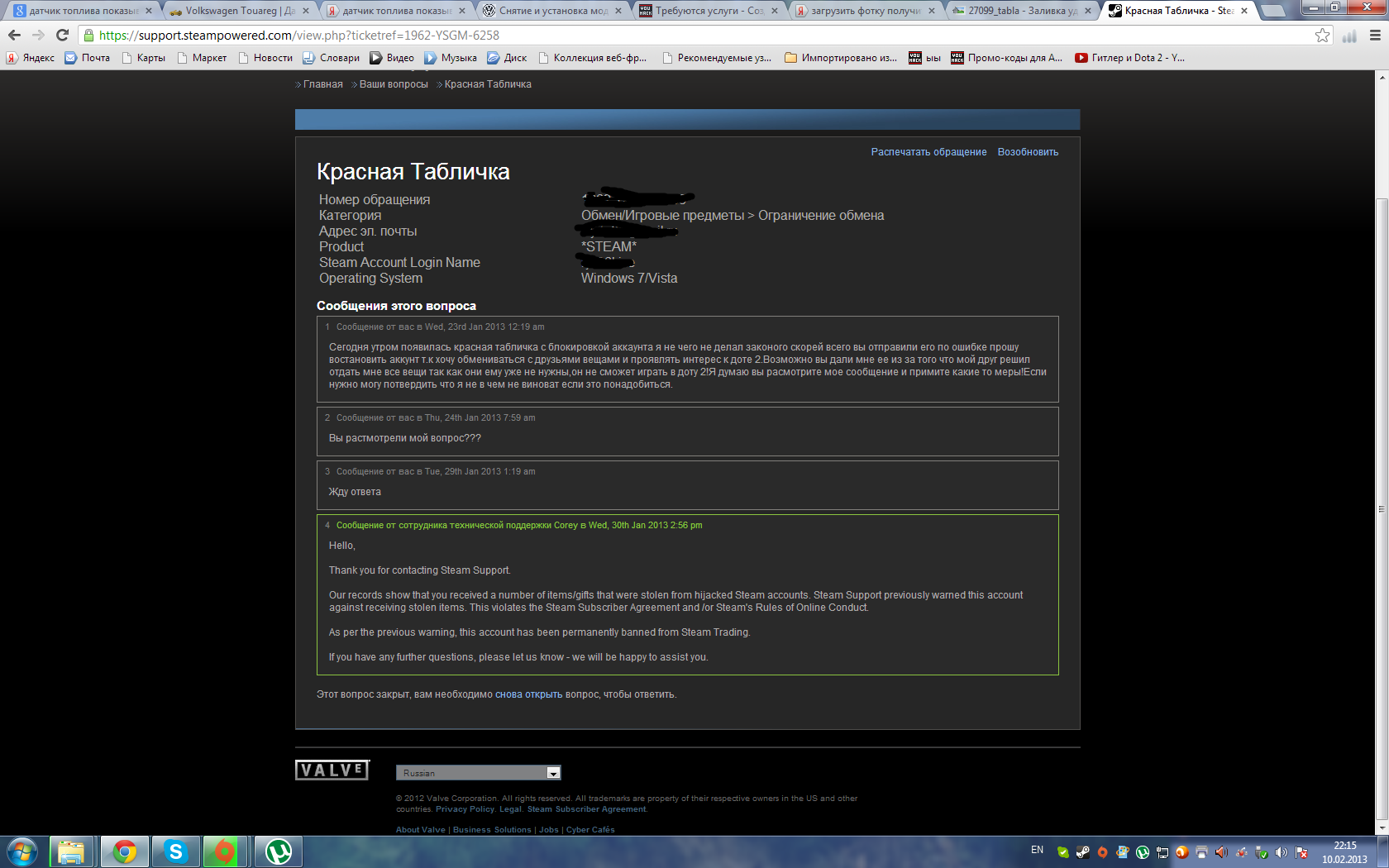Click the network tray icon
This screenshot has width=1389, height=868.
tap(1162, 852)
